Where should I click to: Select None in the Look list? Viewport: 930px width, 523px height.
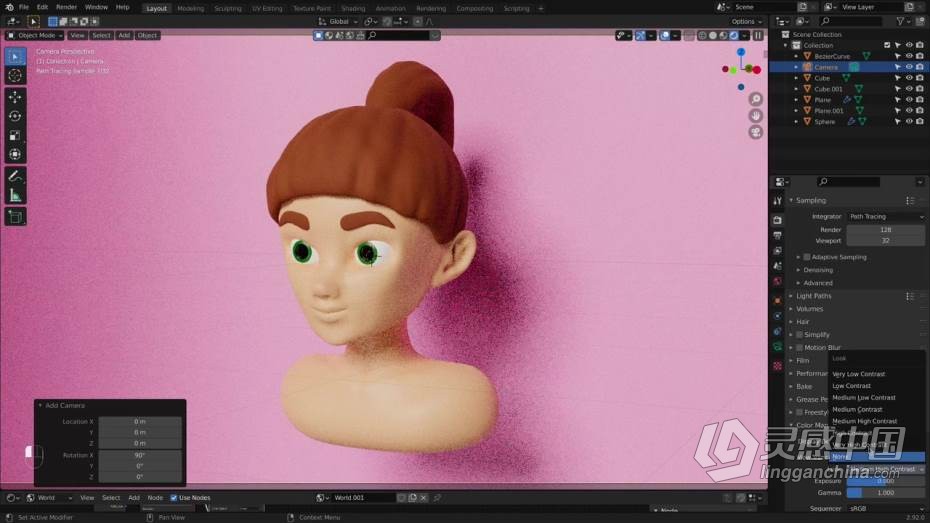point(877,457)
